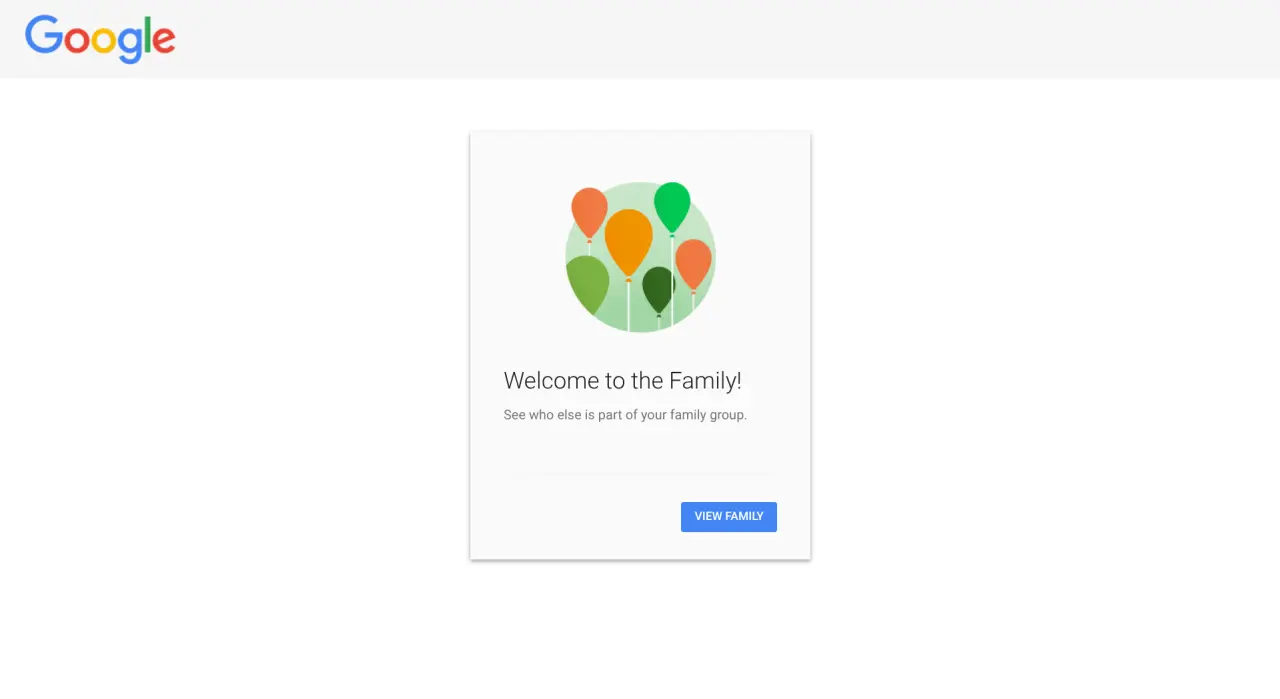Viewport: 1280px width, 699px height.
Task: Click the bright green balloon at top
Action: tap(672, 206)
